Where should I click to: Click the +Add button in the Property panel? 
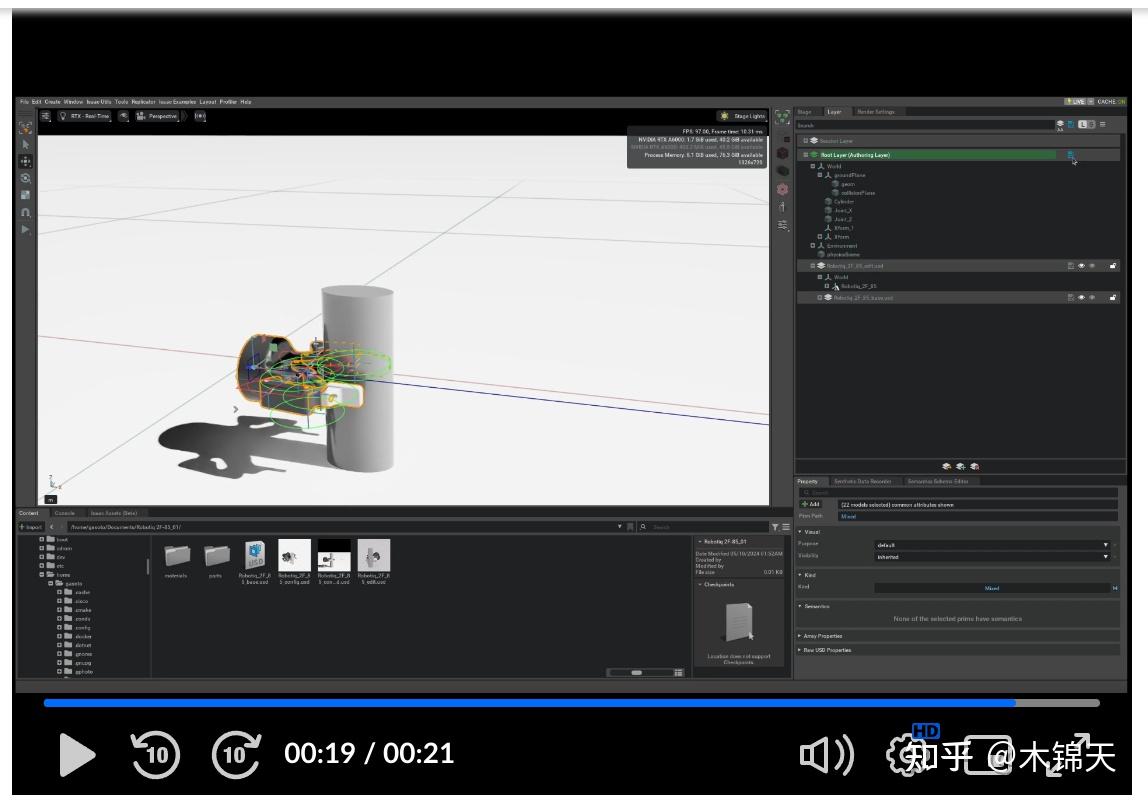[810, 504]
